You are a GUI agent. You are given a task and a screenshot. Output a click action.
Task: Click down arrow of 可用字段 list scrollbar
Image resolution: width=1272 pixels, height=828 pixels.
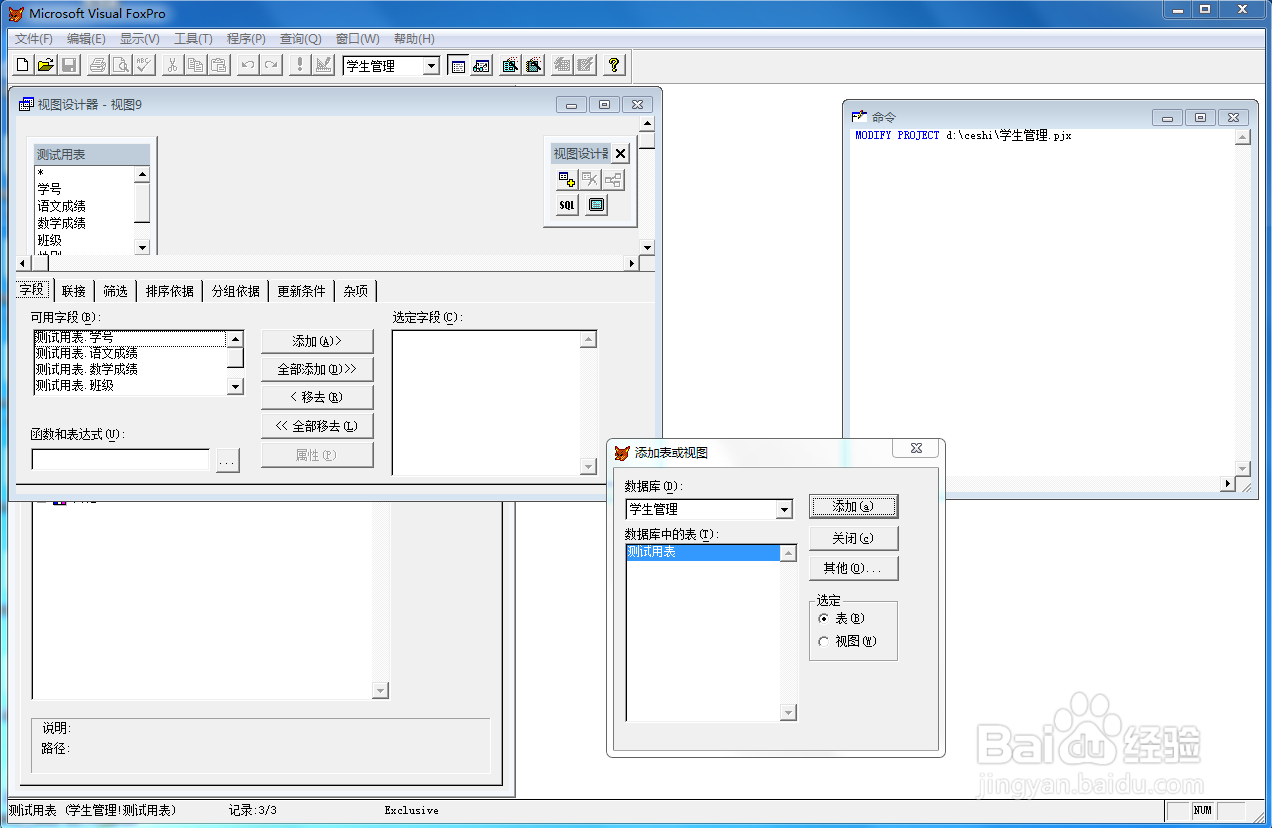click(235, 386)
